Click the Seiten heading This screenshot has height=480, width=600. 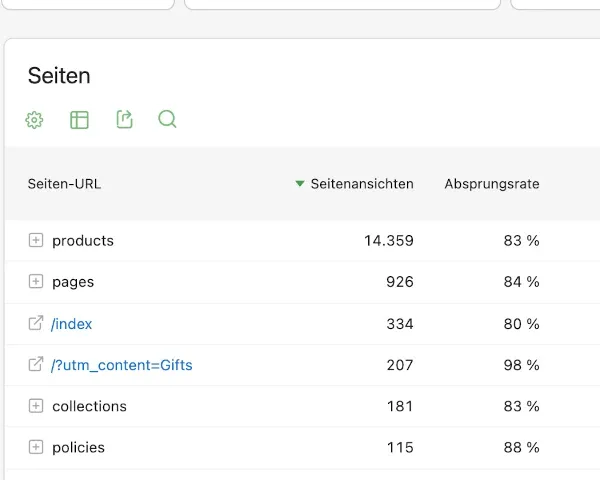point(59,75)
